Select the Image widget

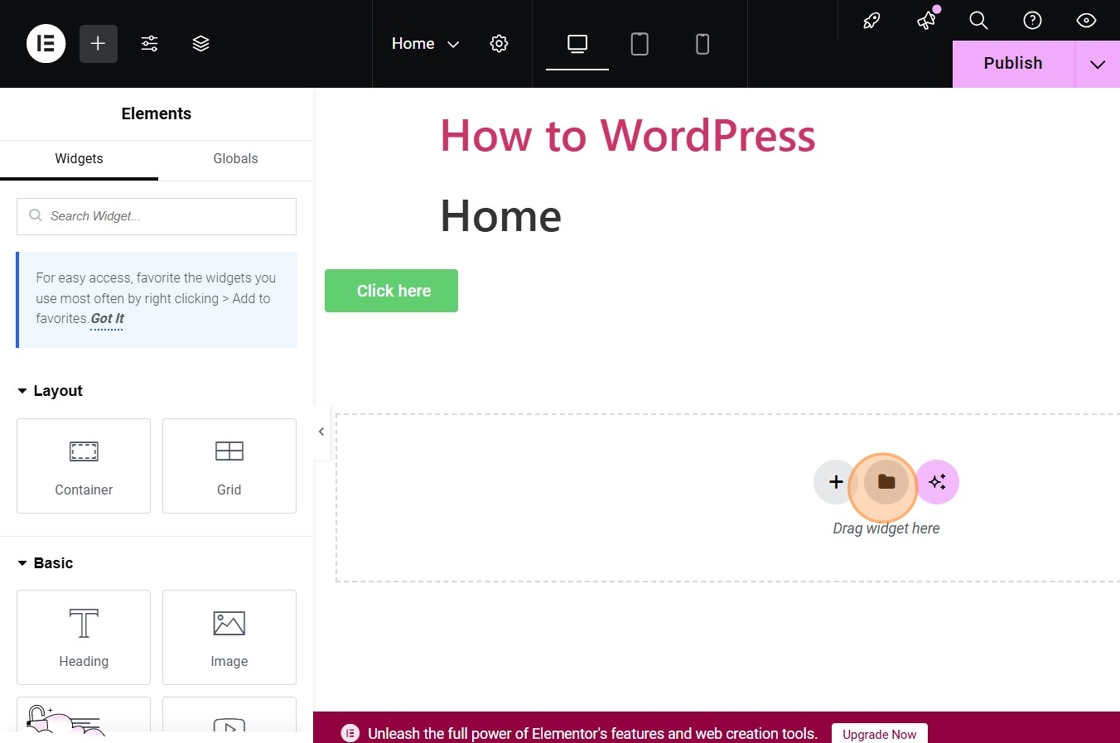(229, 637)
